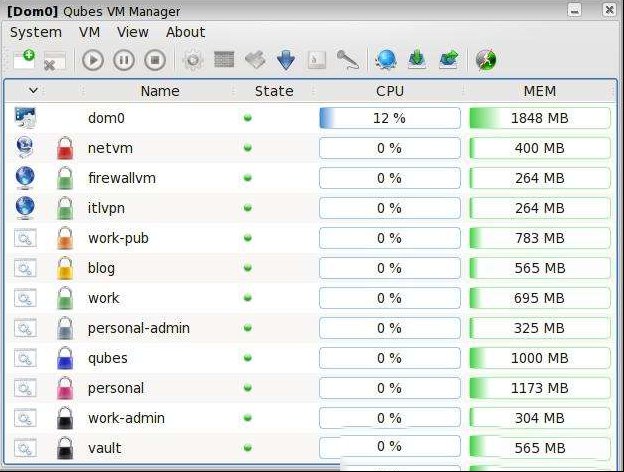Screen dimensions: 624x472
Task: Select the itlvpn row name
Action: [106, 208]
